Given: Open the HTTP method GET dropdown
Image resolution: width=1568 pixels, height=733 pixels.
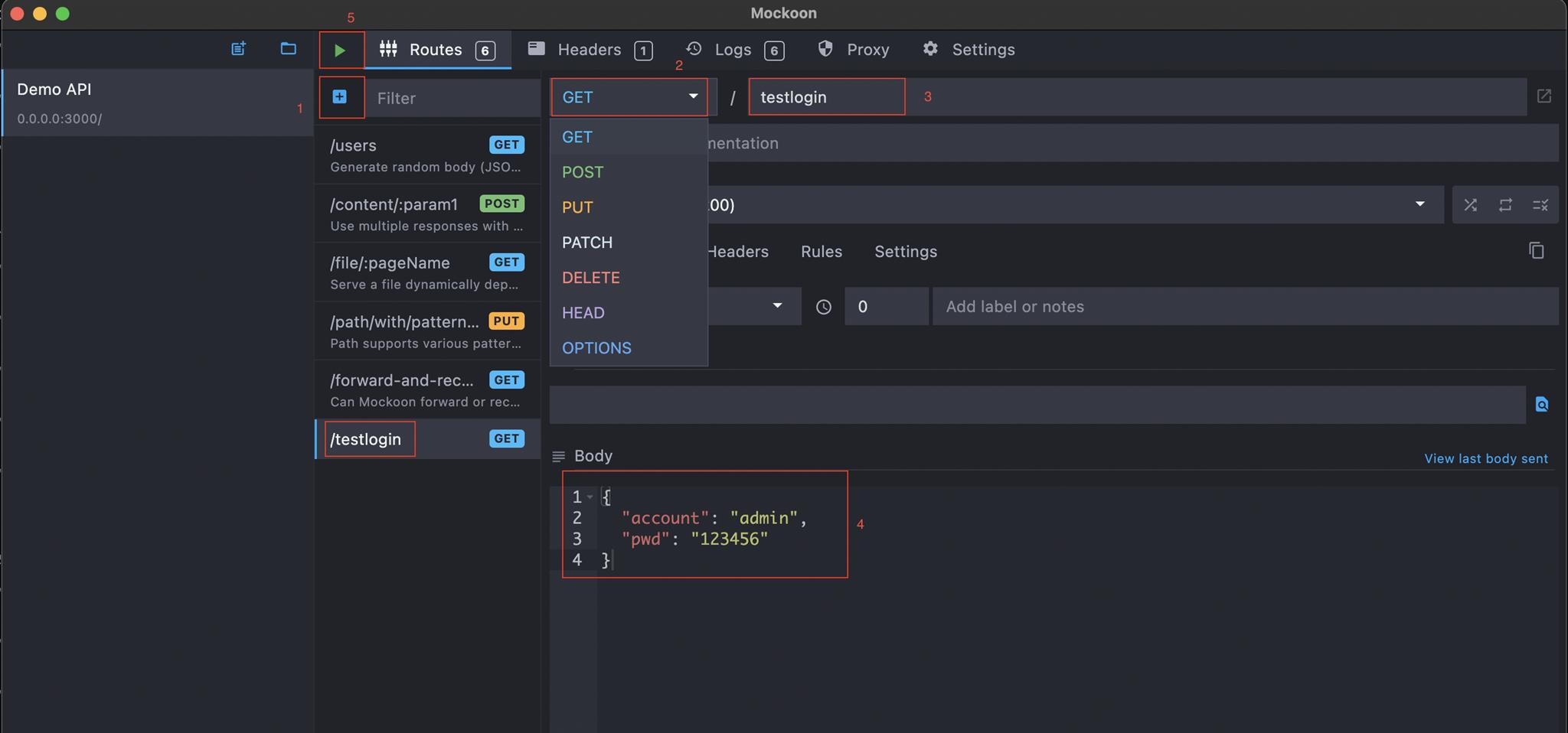Looking at the screenshot, I should click(629, 97).
